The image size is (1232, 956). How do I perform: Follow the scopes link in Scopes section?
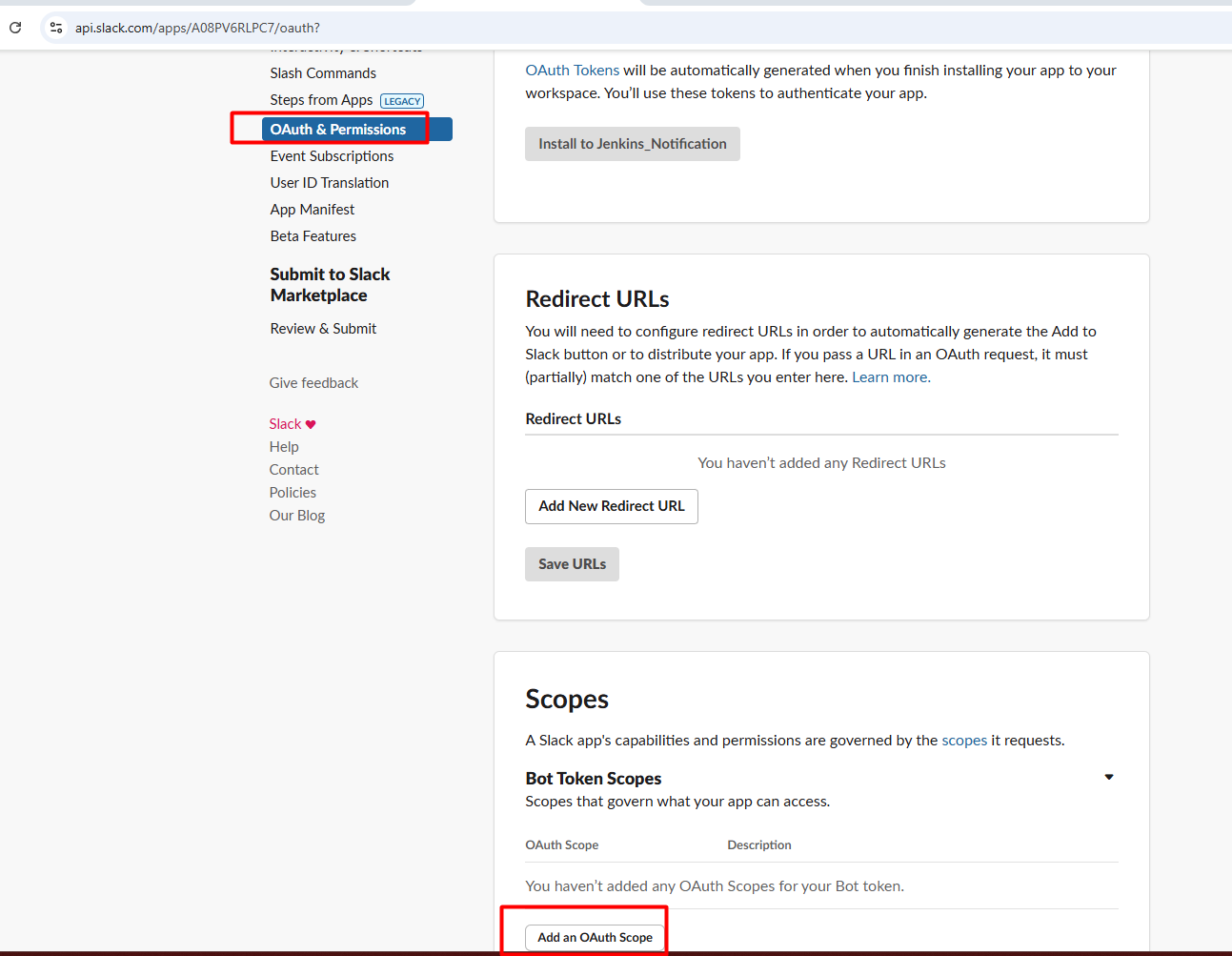[x=964, y=741]
